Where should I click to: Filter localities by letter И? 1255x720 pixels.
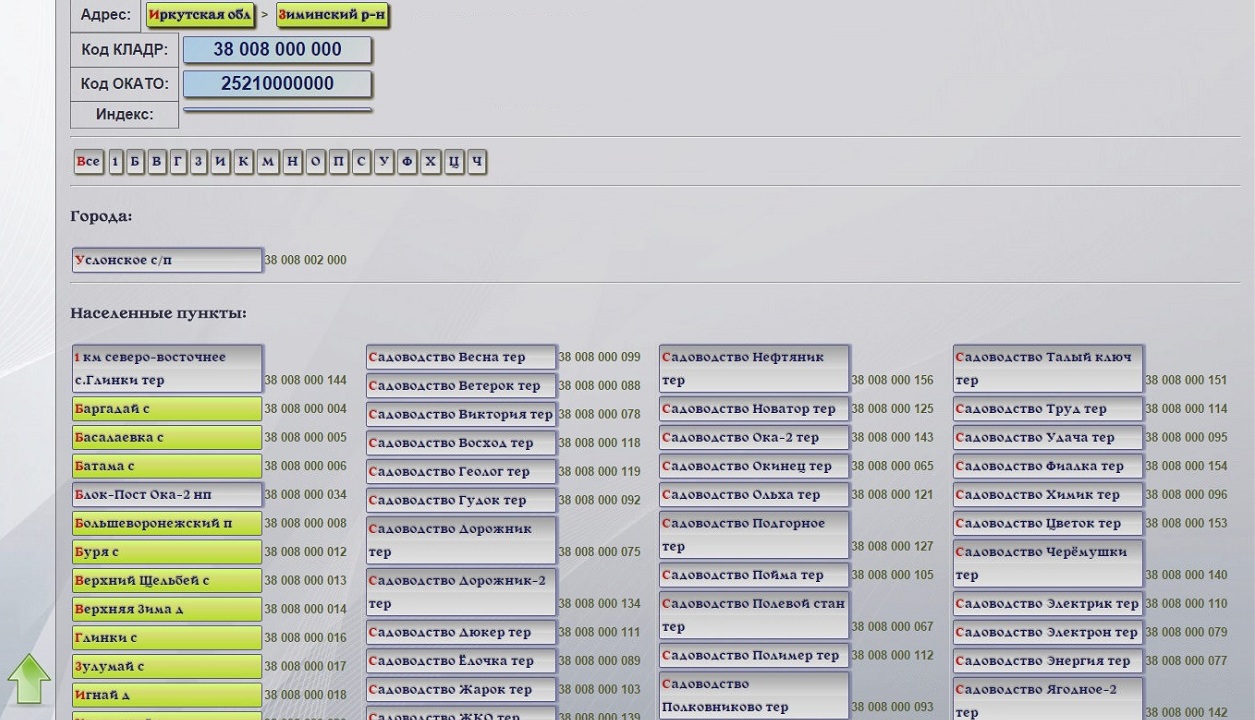pos(220,162)
